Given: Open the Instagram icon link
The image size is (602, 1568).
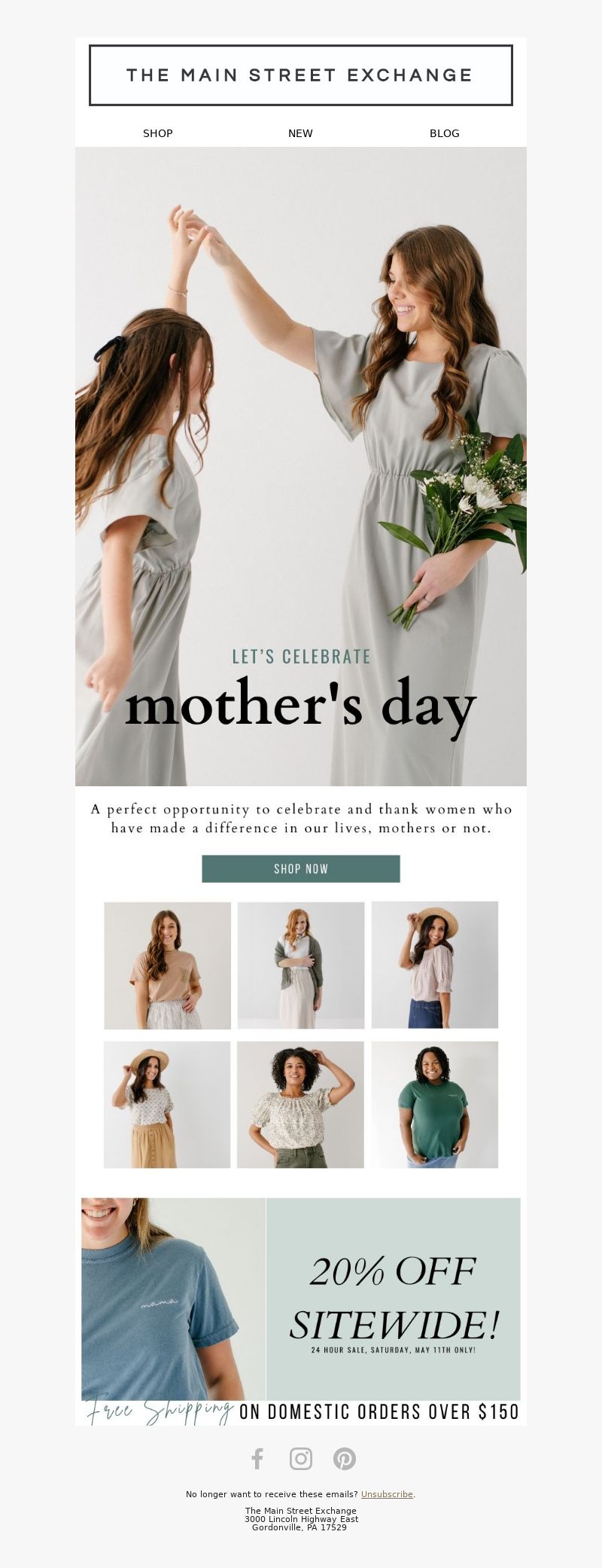Looking at the screenshot, I should tap(301, 1459).
